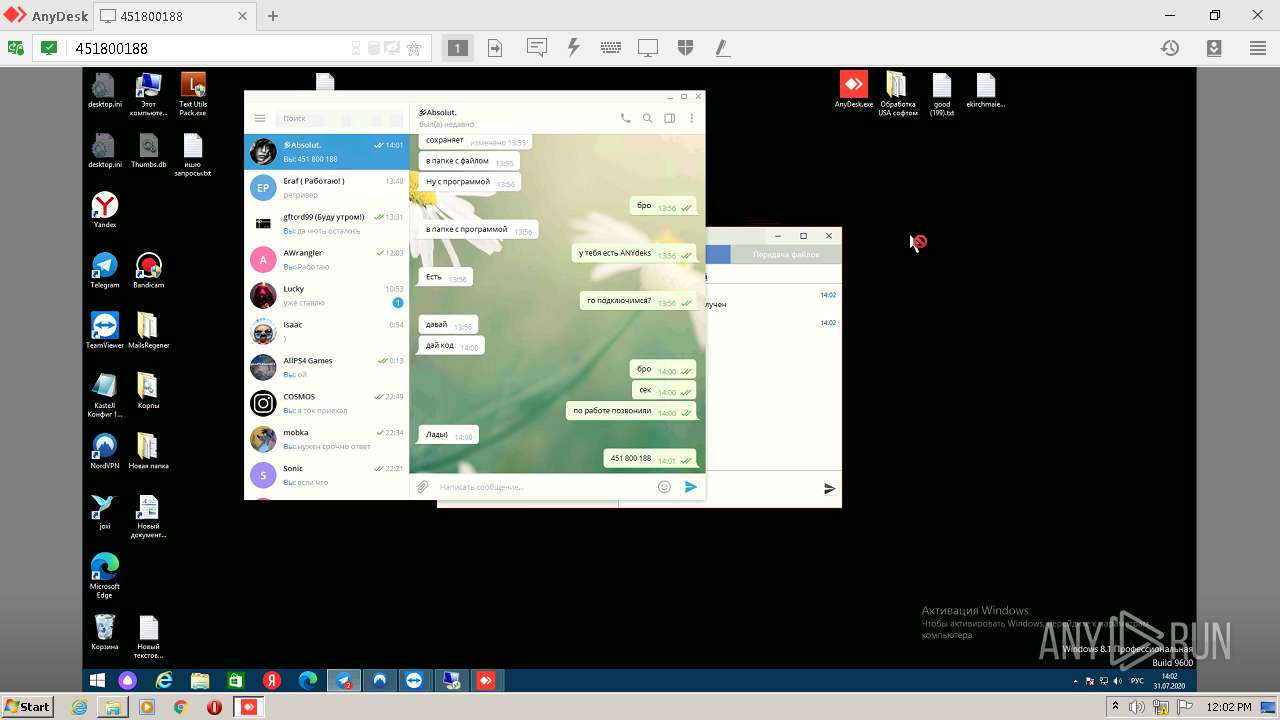1280x720 pixels.
Task: Attach a file with the paperclip
Action: pos(423,487)
